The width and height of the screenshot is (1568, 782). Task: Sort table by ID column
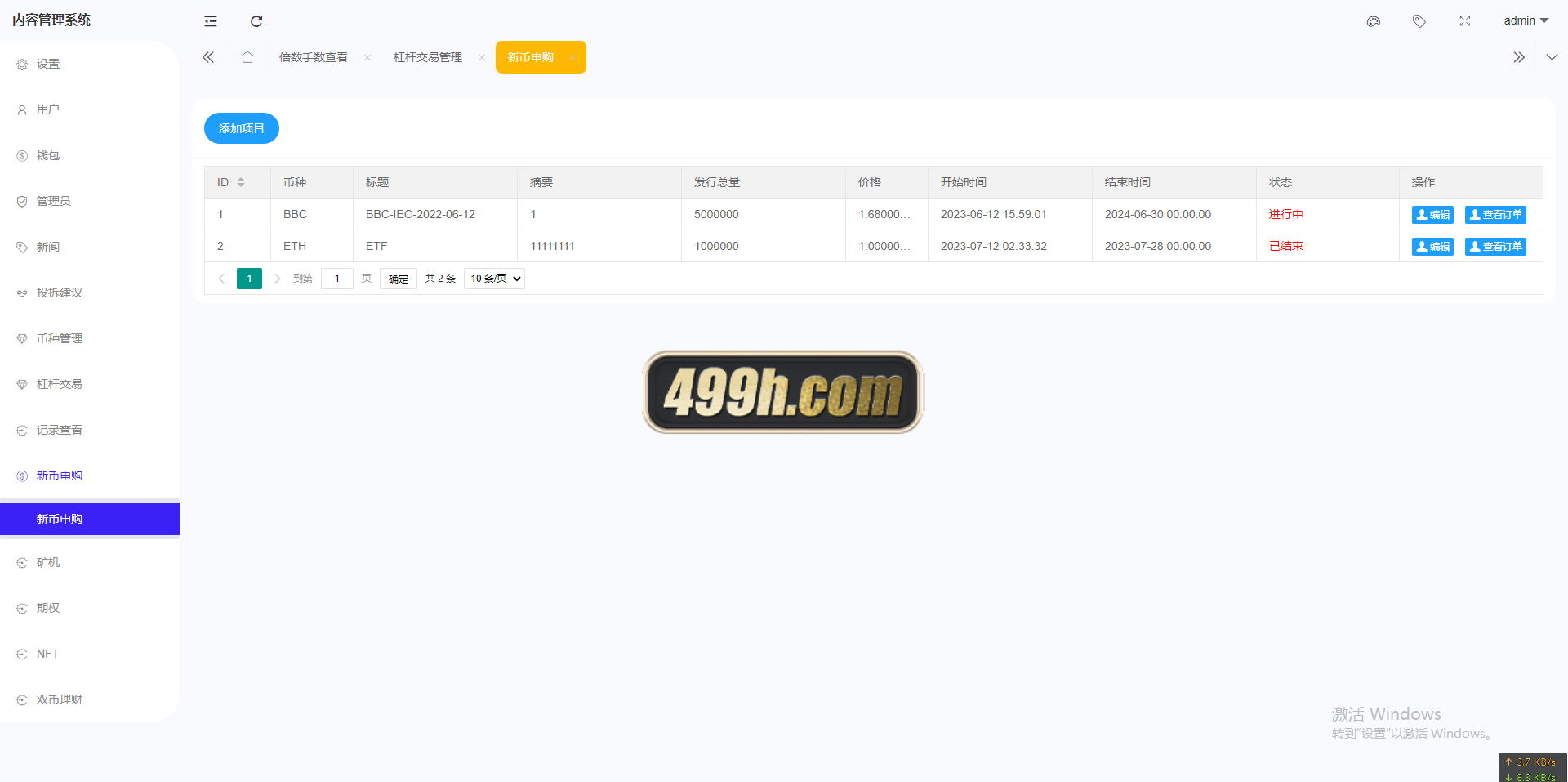[241, 182]
